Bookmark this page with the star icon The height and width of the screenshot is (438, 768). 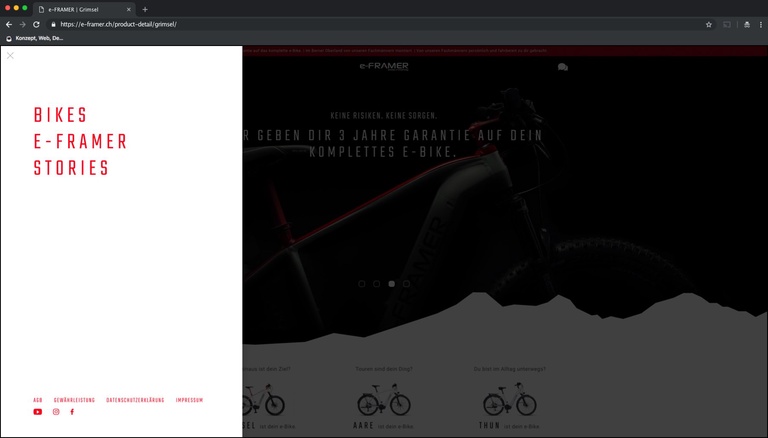pyautogui.click(x=708, y=24)
